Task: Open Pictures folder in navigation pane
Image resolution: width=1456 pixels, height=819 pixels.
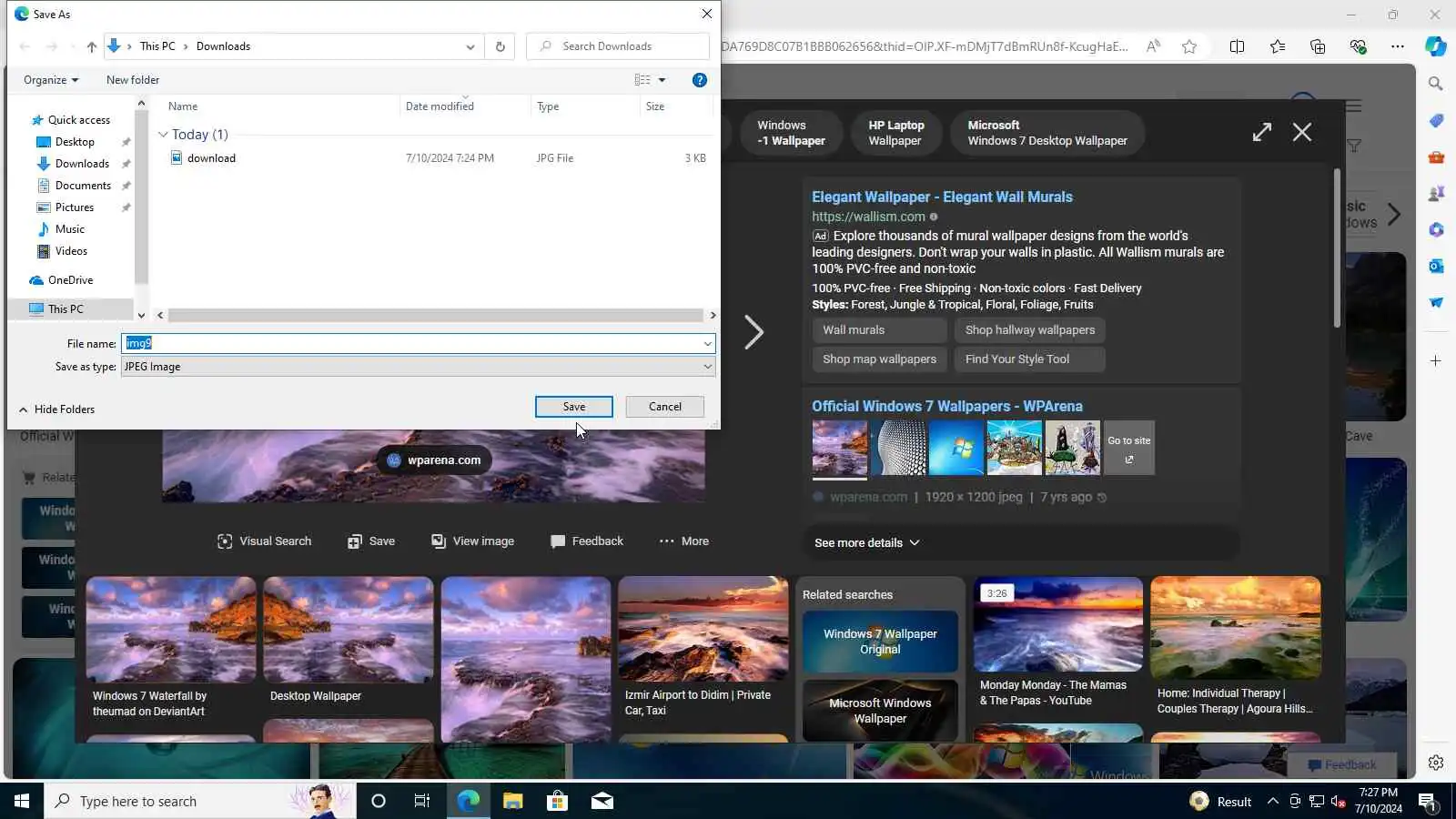Action: click(x=75, y=207)
